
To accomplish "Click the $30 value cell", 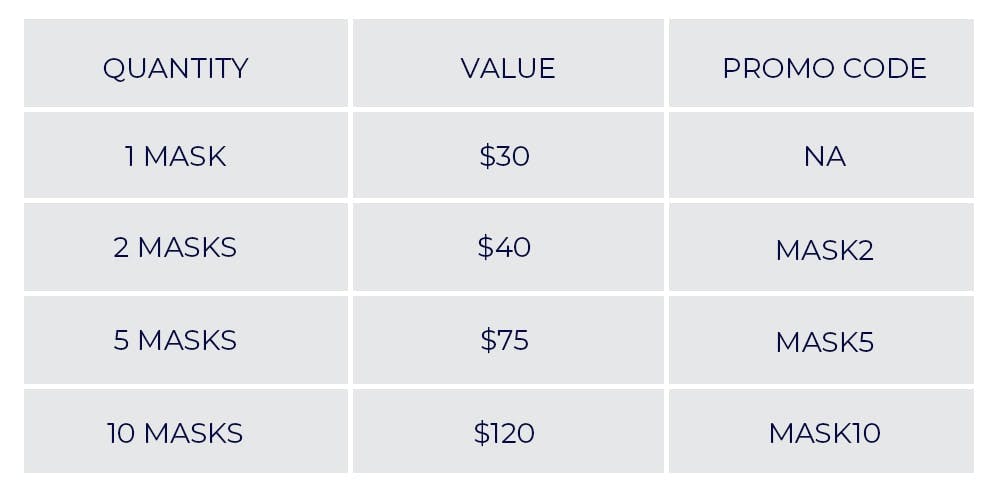I will [505, 156].
